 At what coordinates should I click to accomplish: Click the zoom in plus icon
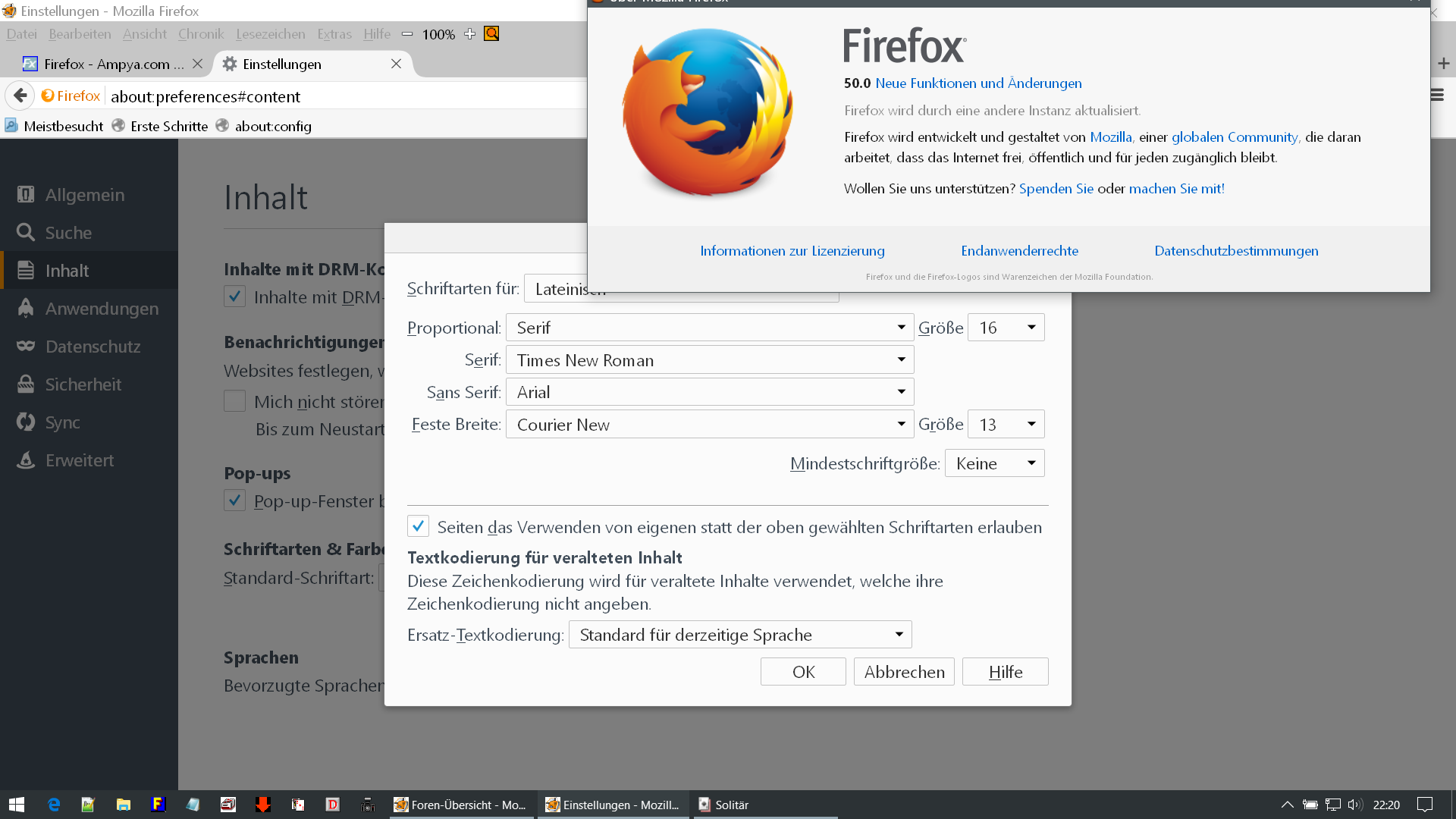point(469,34)
